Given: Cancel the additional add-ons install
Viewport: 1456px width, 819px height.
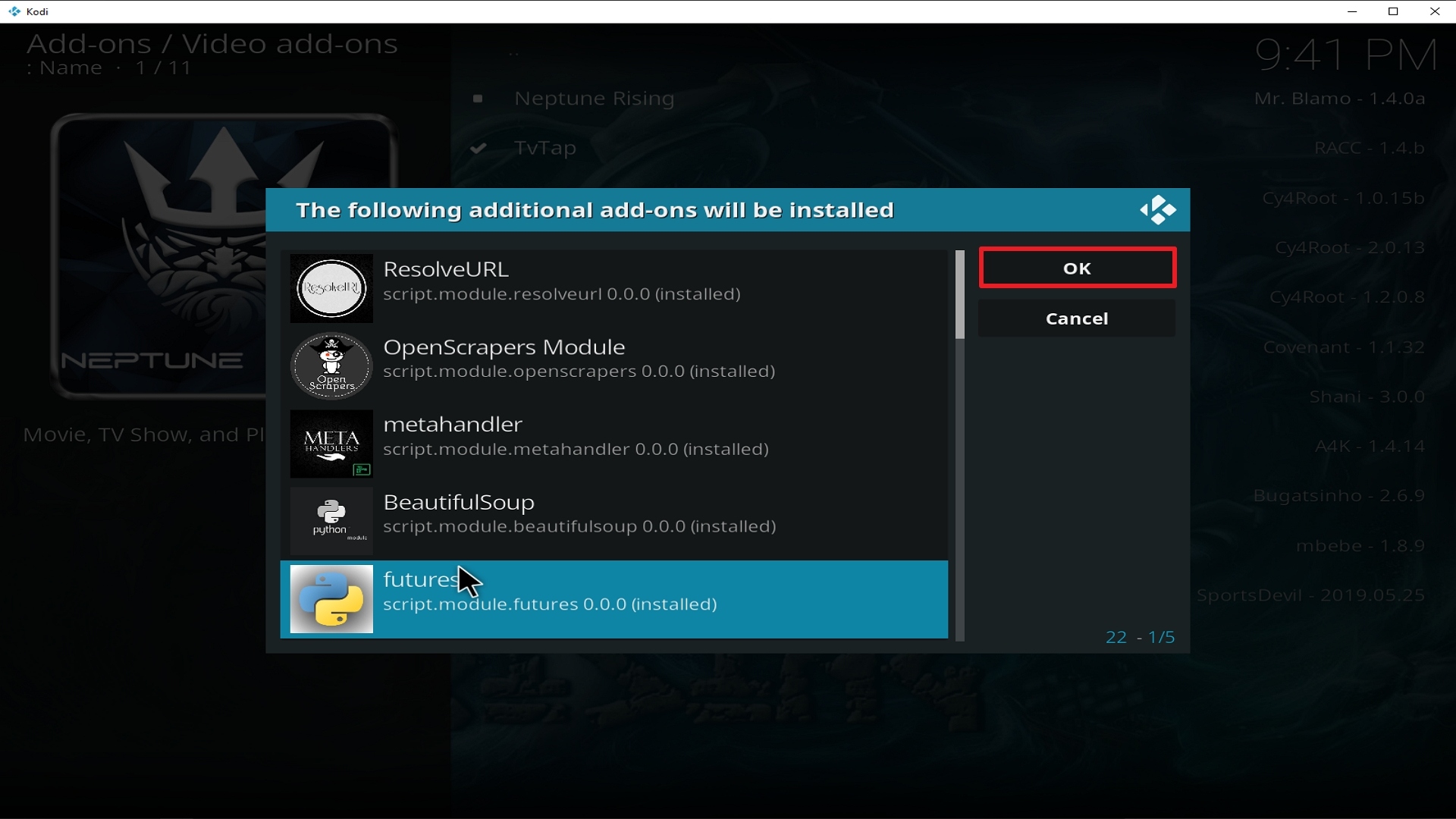Looking at the screenshot, I should click(x=1077, y=318).
